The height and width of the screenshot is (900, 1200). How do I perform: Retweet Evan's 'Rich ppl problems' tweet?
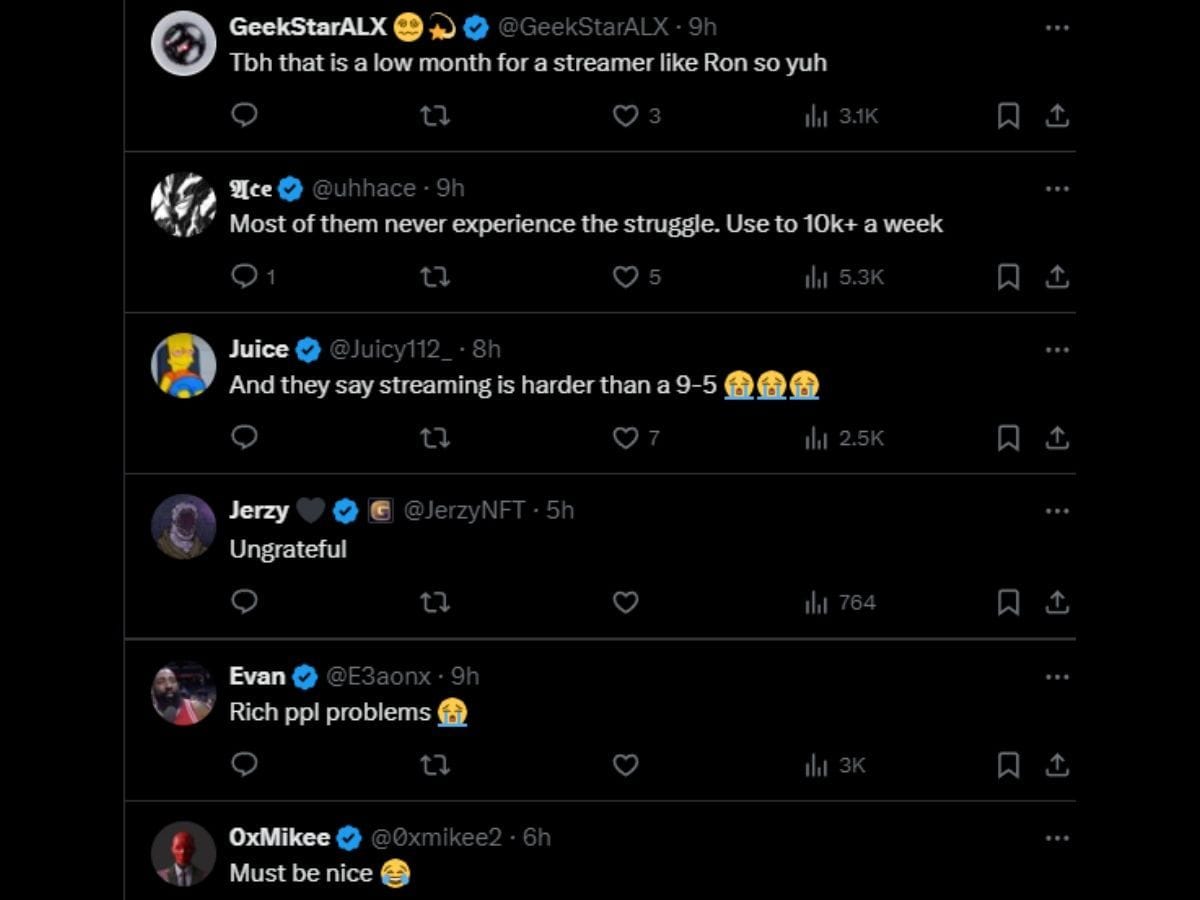click(x=435, y=764)
